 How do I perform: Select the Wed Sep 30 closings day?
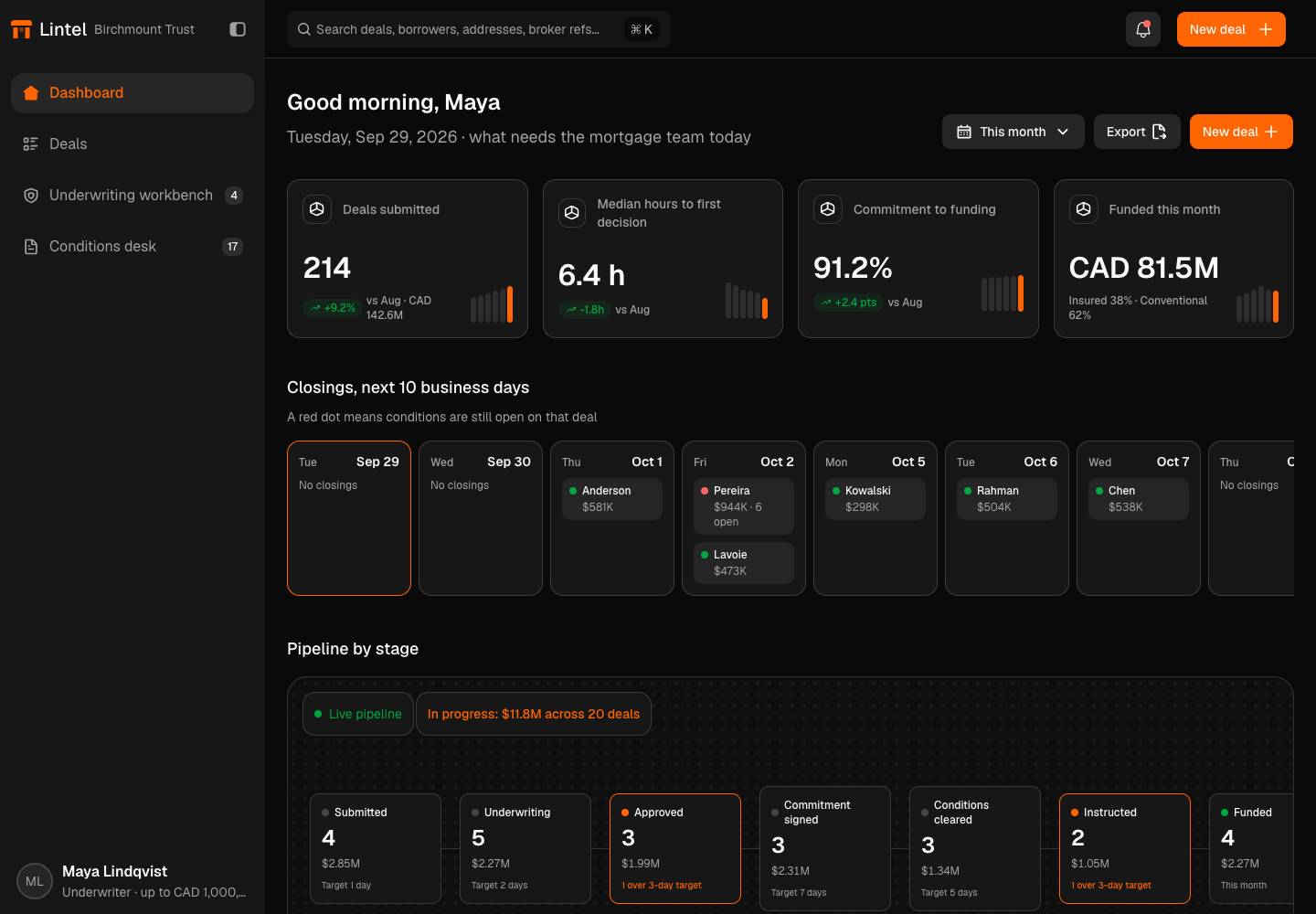[x=481, y=518]
